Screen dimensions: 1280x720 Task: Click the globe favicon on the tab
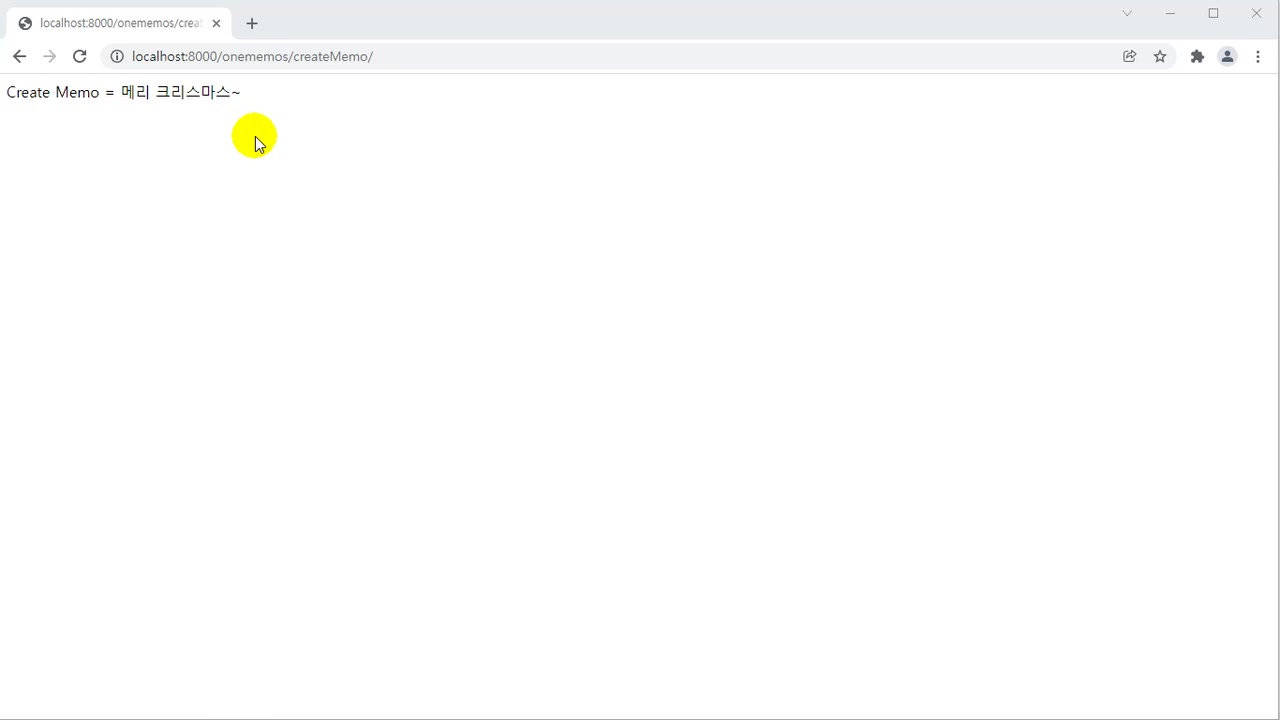25,23
